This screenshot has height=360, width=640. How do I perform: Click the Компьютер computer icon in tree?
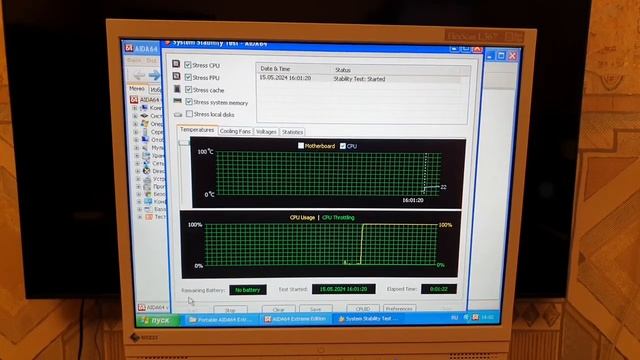[144, 108]
